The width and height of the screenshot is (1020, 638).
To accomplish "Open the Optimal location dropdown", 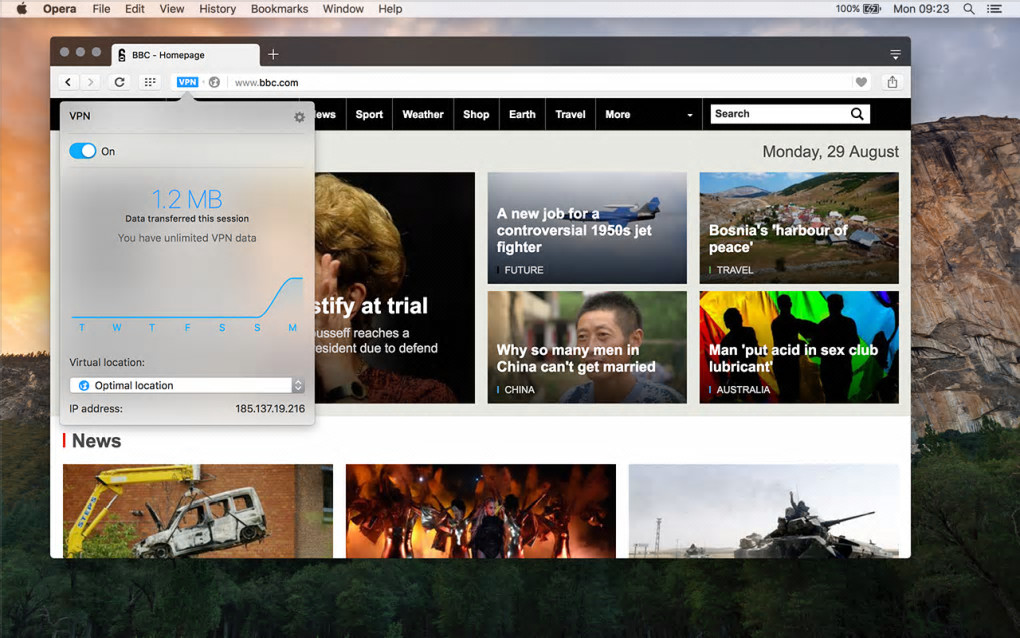I will pos(187,385).
